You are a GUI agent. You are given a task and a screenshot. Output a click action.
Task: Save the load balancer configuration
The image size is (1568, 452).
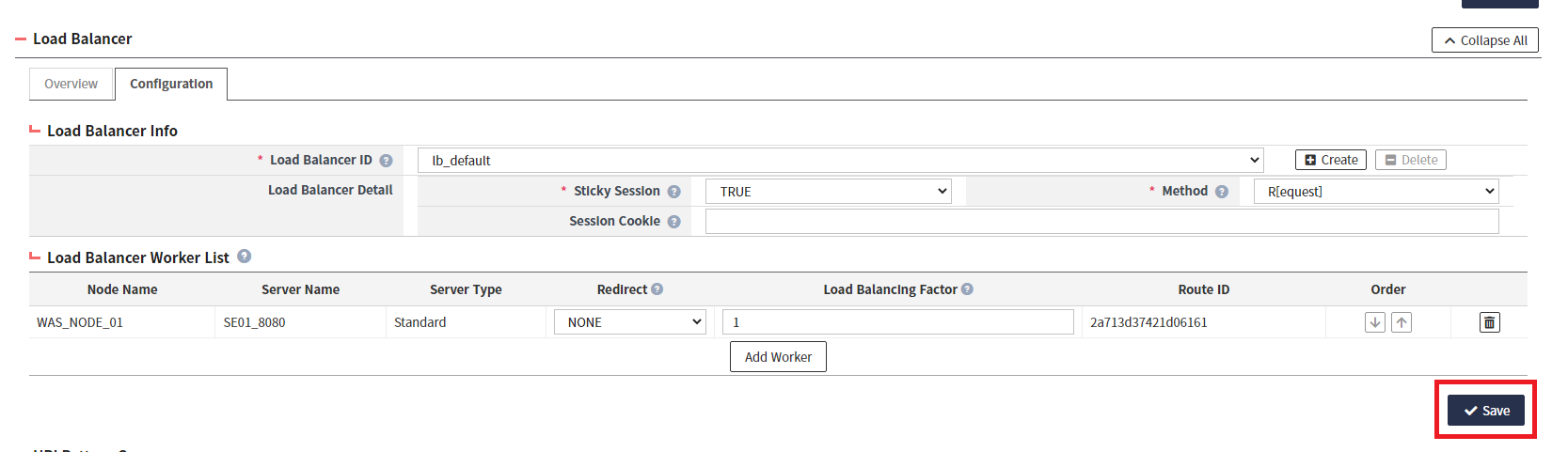(1485, 411)
